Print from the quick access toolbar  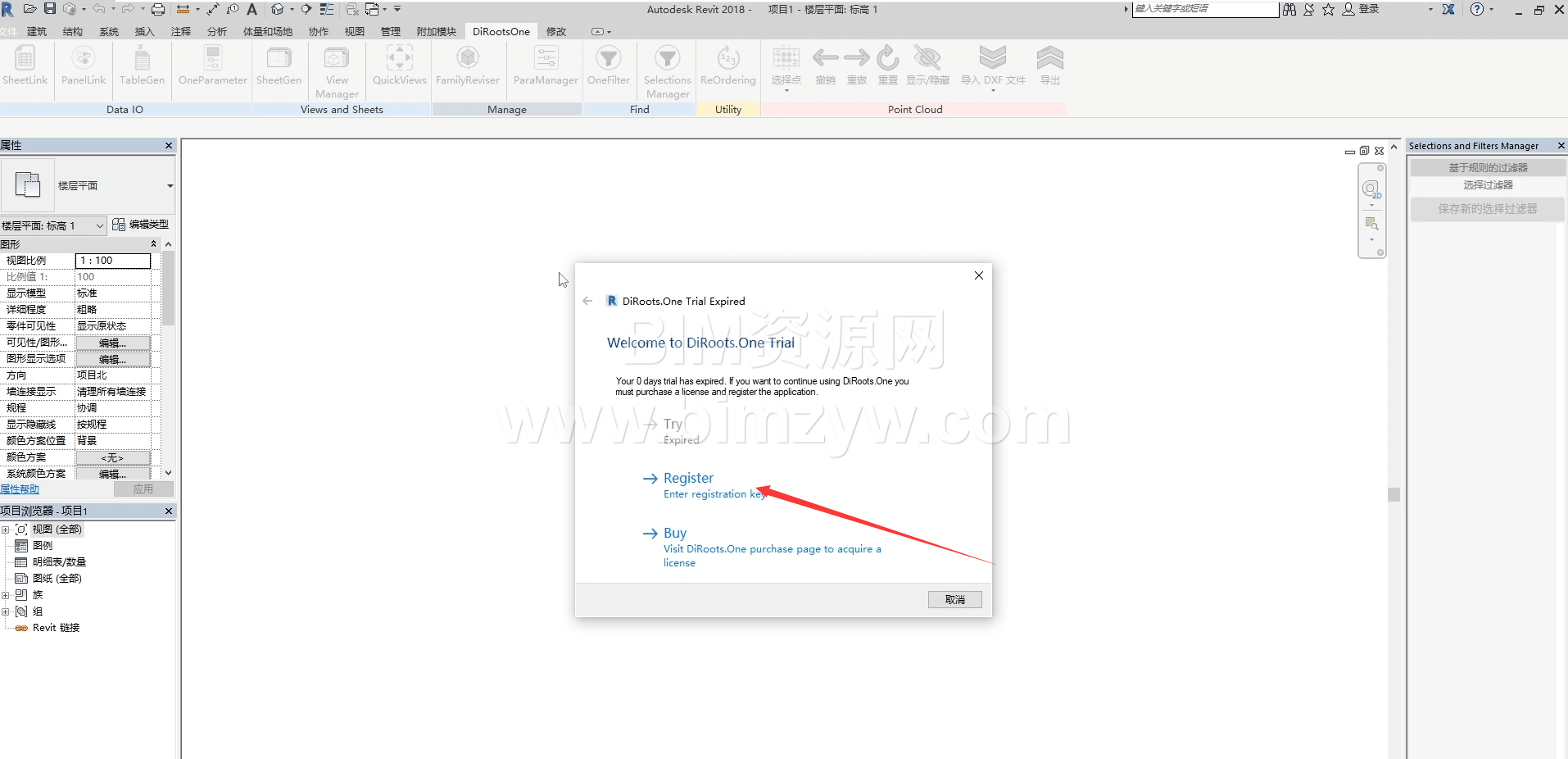click(158, 9)
